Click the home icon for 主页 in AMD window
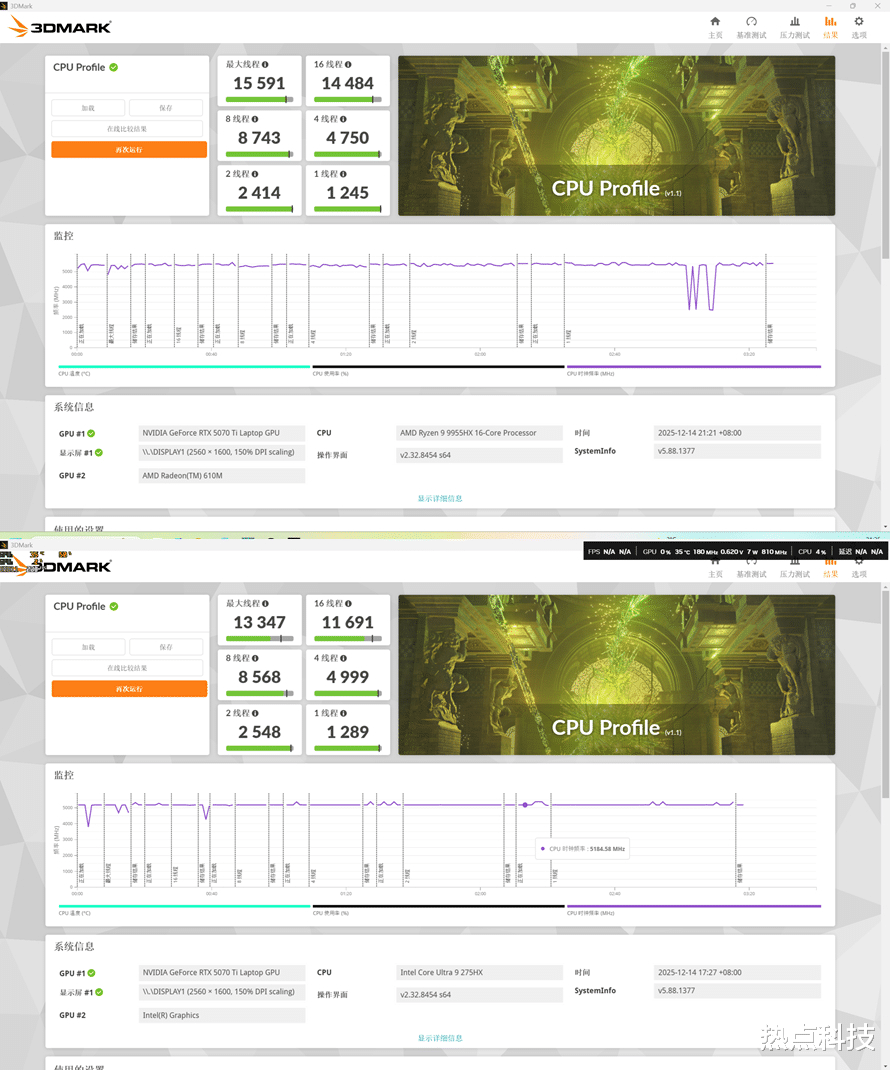890x1070 pixels. 715,21
